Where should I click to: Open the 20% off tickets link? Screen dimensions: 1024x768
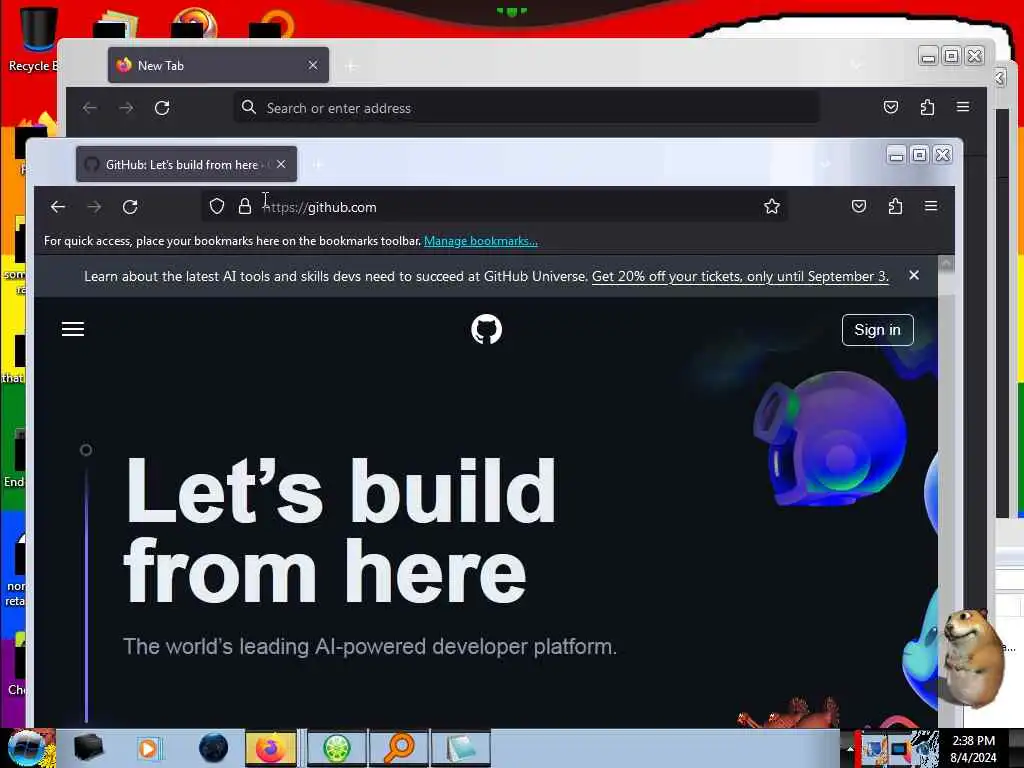[740, 276]
